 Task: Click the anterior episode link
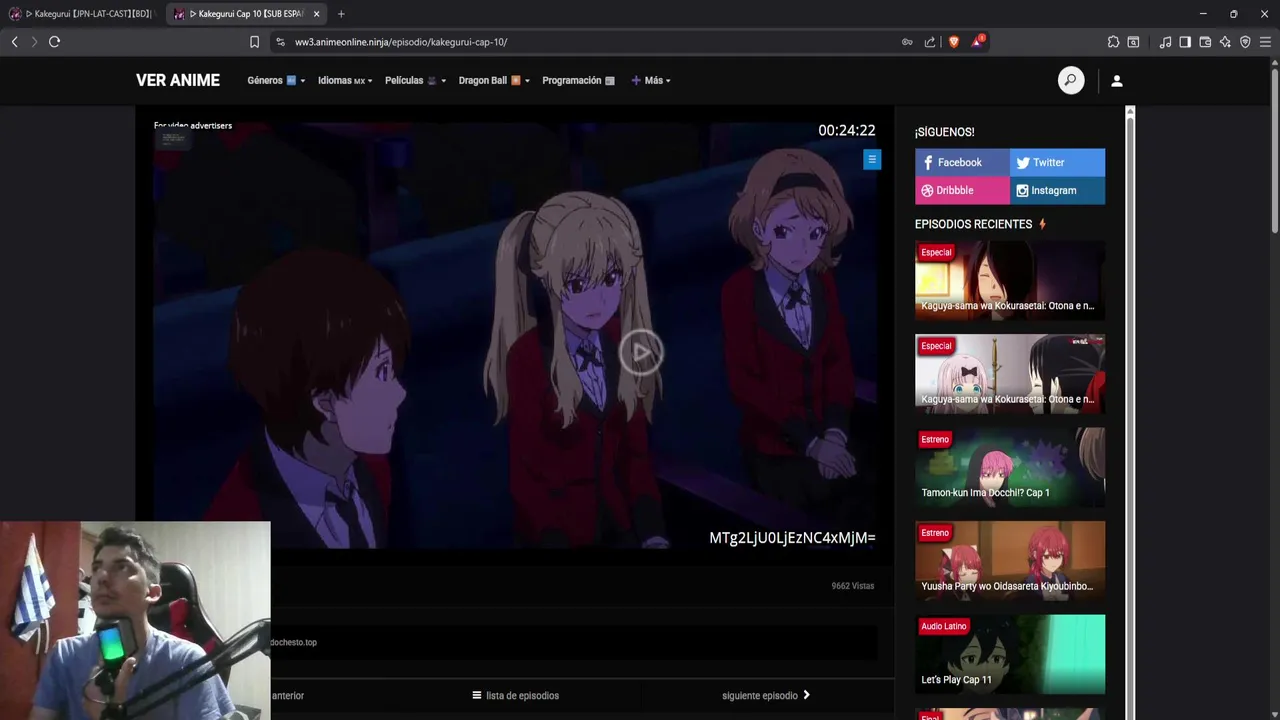(x=288, y=696)
